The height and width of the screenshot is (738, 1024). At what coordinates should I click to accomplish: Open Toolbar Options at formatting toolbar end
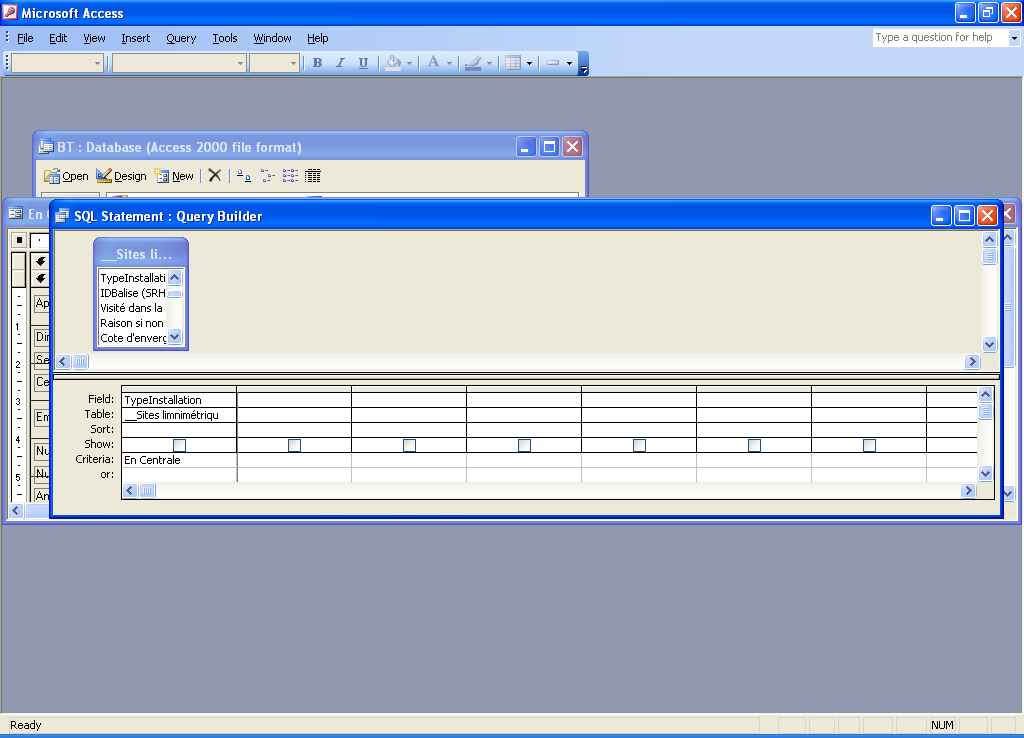[x=583, y=63]
